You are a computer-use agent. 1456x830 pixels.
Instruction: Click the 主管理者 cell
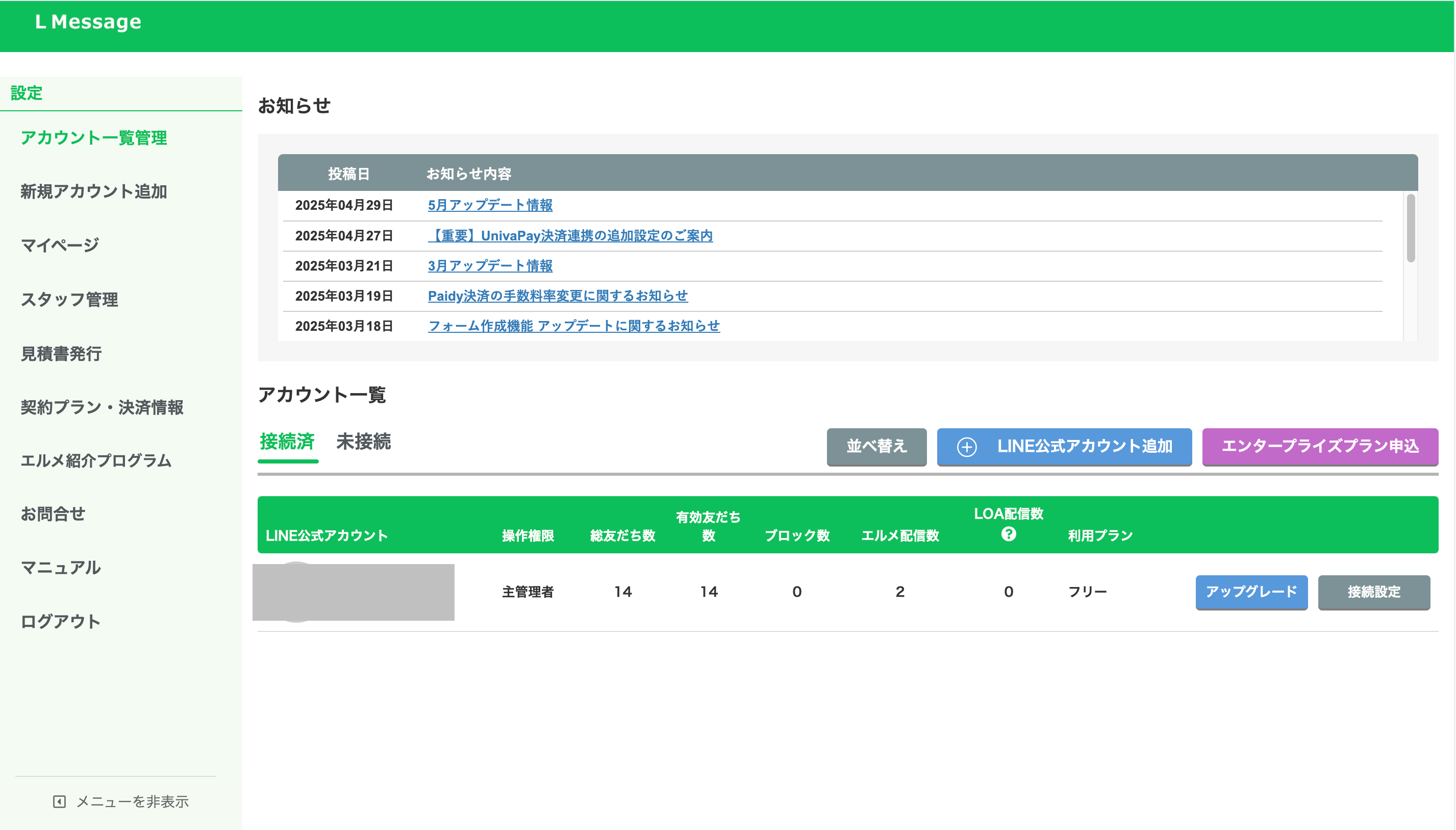pos(528,592)
